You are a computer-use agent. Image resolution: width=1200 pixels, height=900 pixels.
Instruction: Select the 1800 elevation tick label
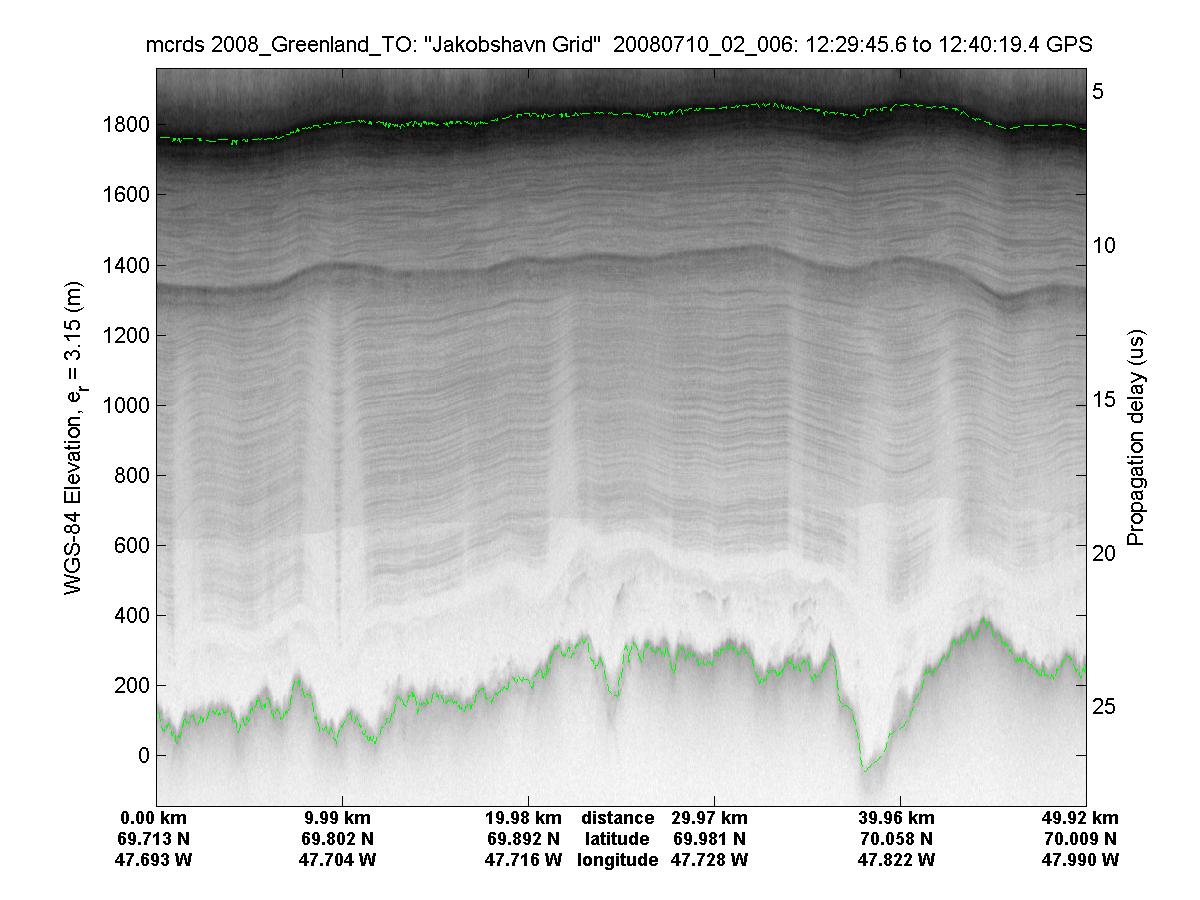(x=128, y=125)
